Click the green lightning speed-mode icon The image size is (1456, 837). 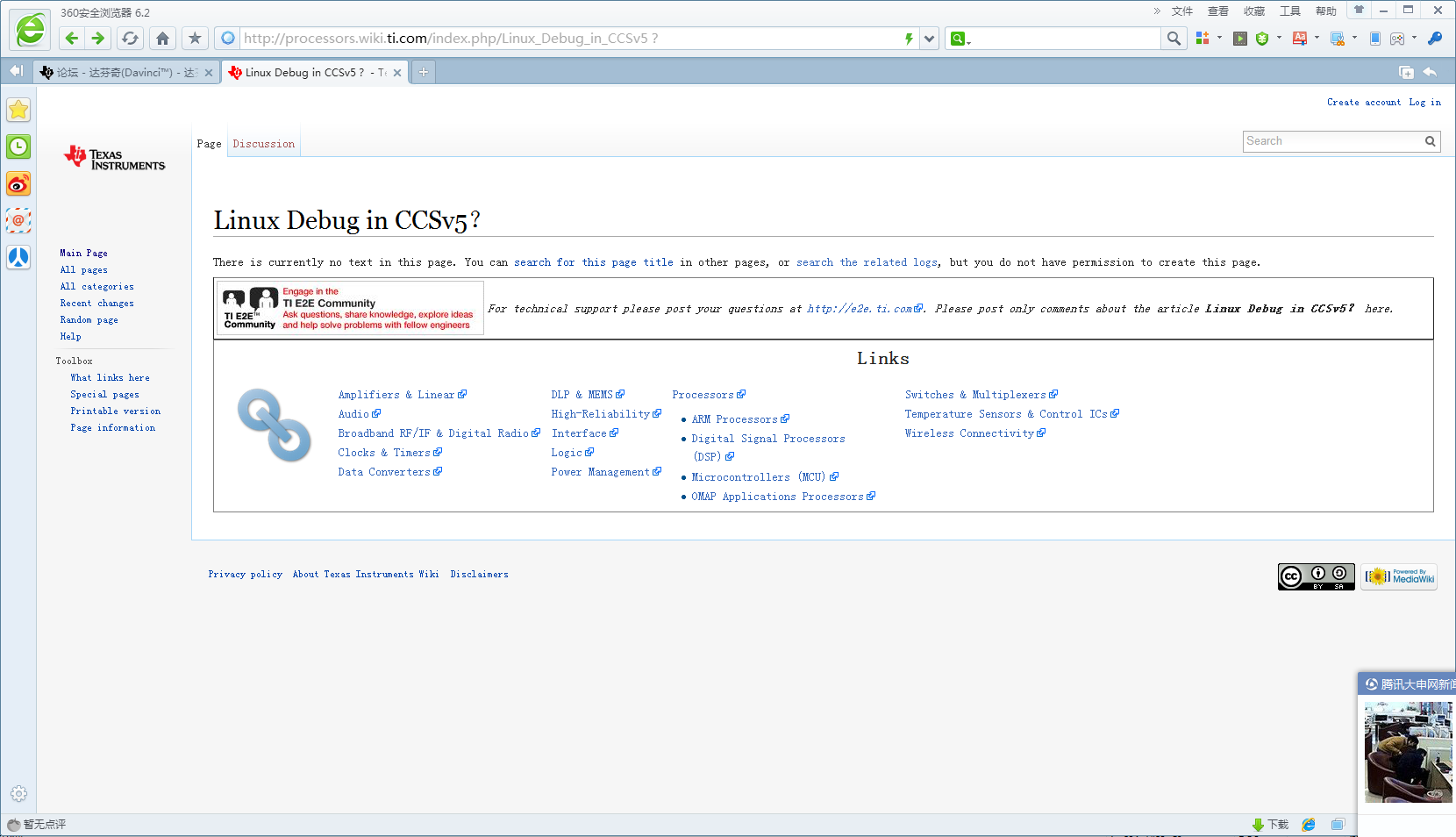(x=909, y=39)
